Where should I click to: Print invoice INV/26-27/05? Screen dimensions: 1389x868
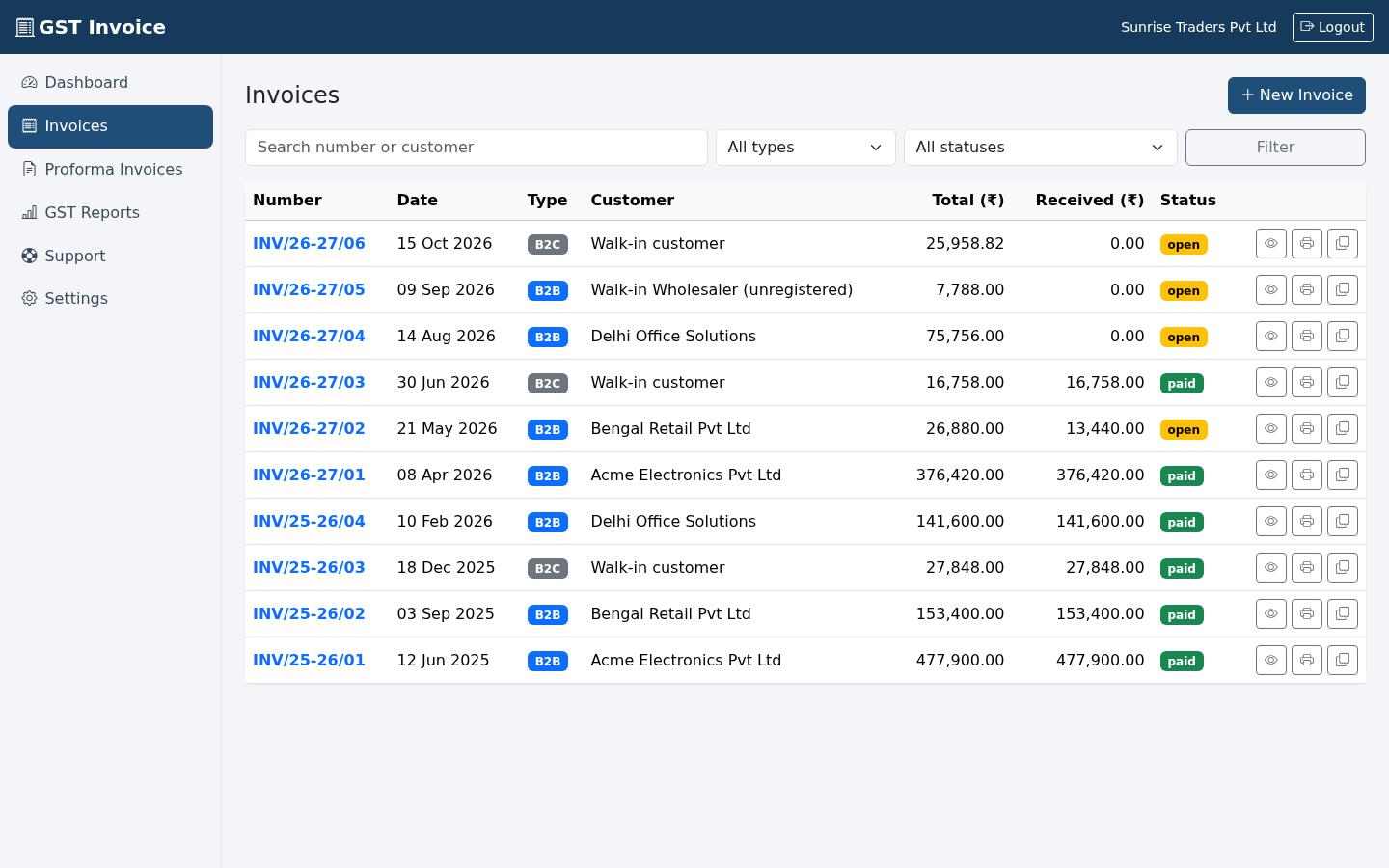1307,290
